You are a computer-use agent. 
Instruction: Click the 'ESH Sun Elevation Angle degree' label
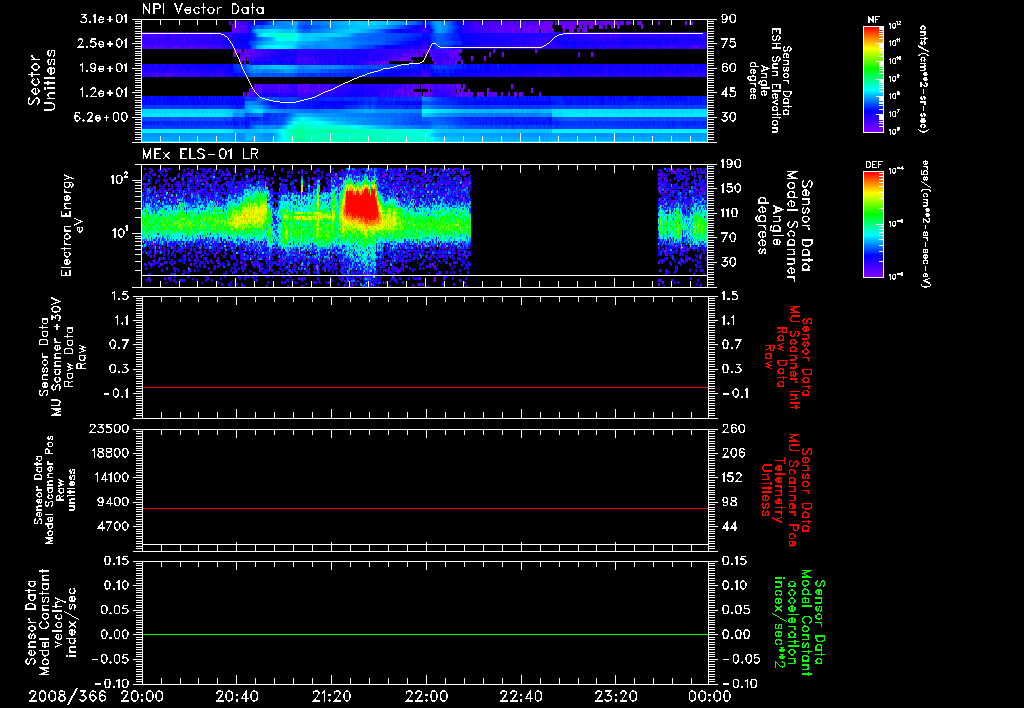point(771,80)
